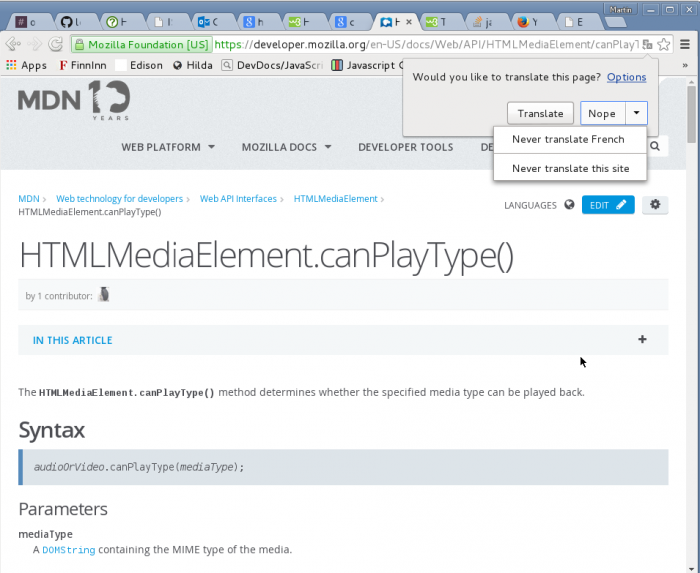Expand the In This Article section
700x573 pixels.
pos(642,340)
